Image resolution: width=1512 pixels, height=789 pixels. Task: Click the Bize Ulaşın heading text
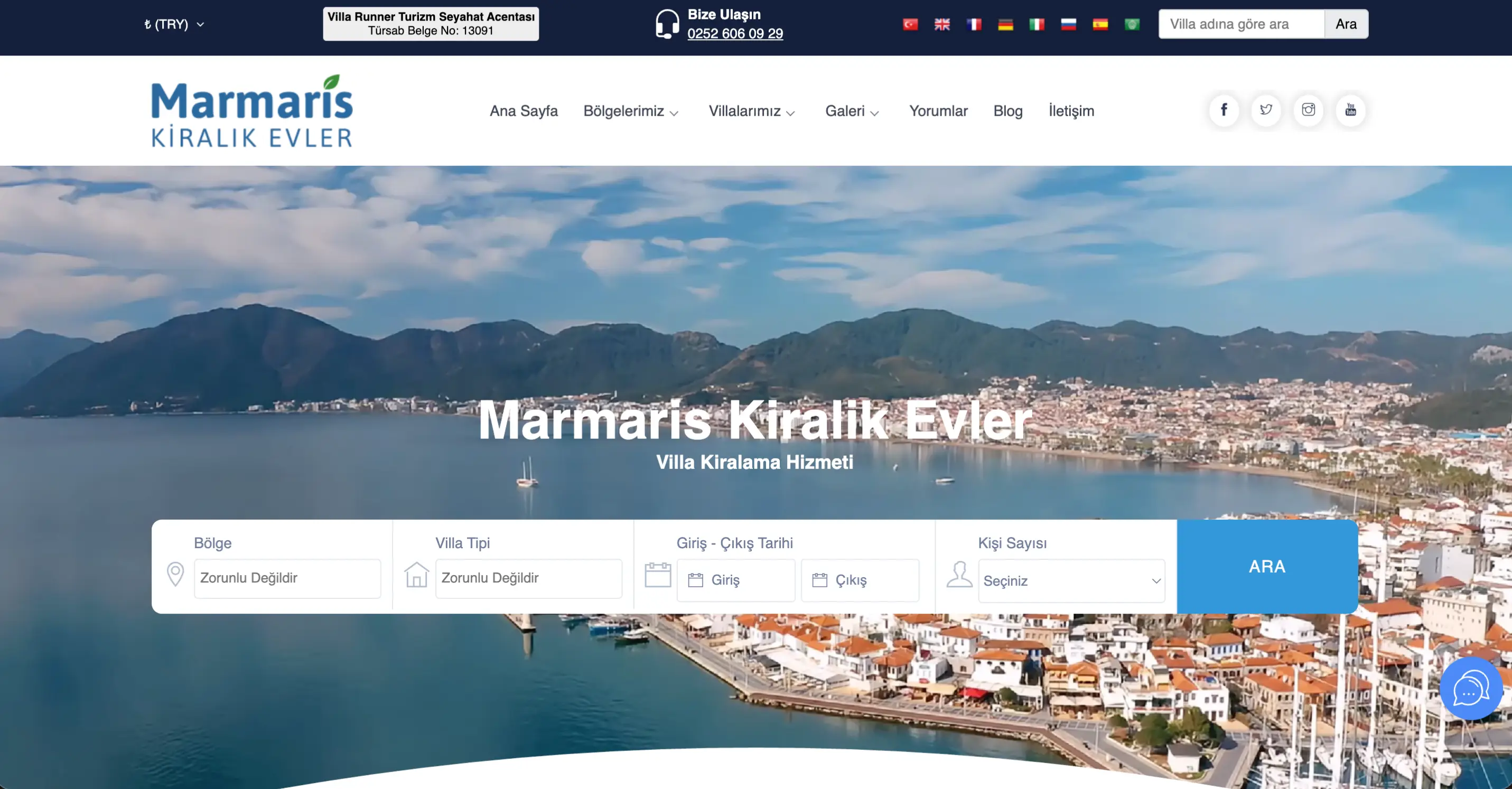[724, 15]
